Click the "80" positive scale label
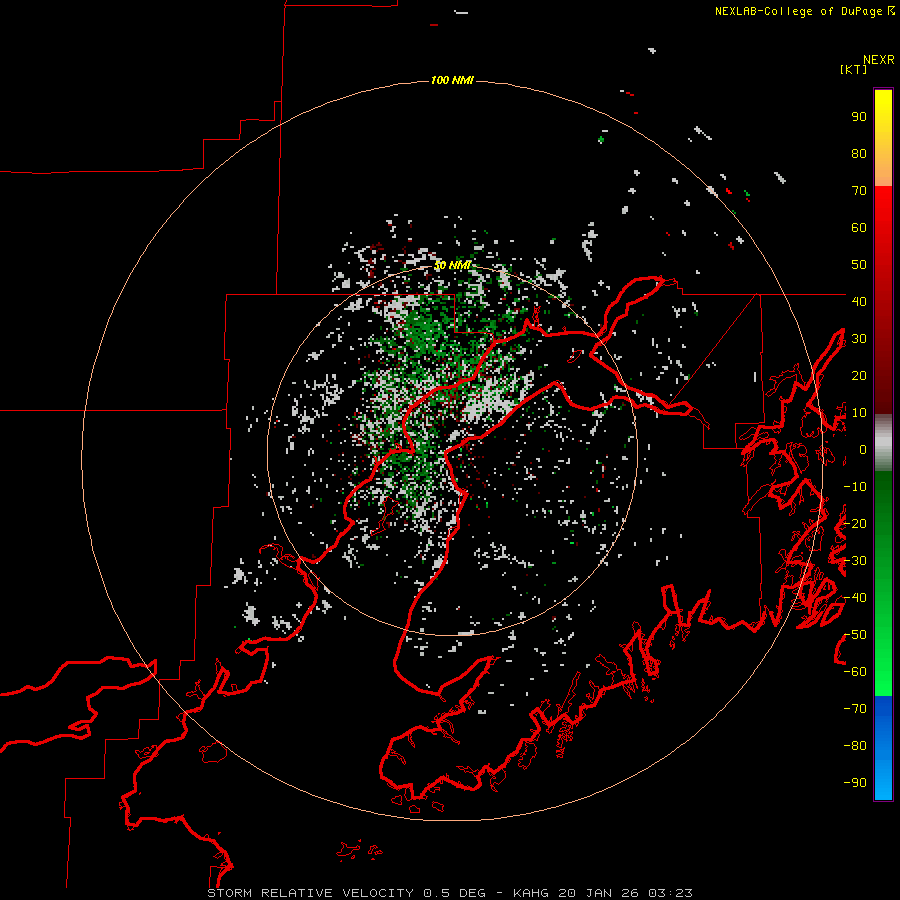 (859, 154)
